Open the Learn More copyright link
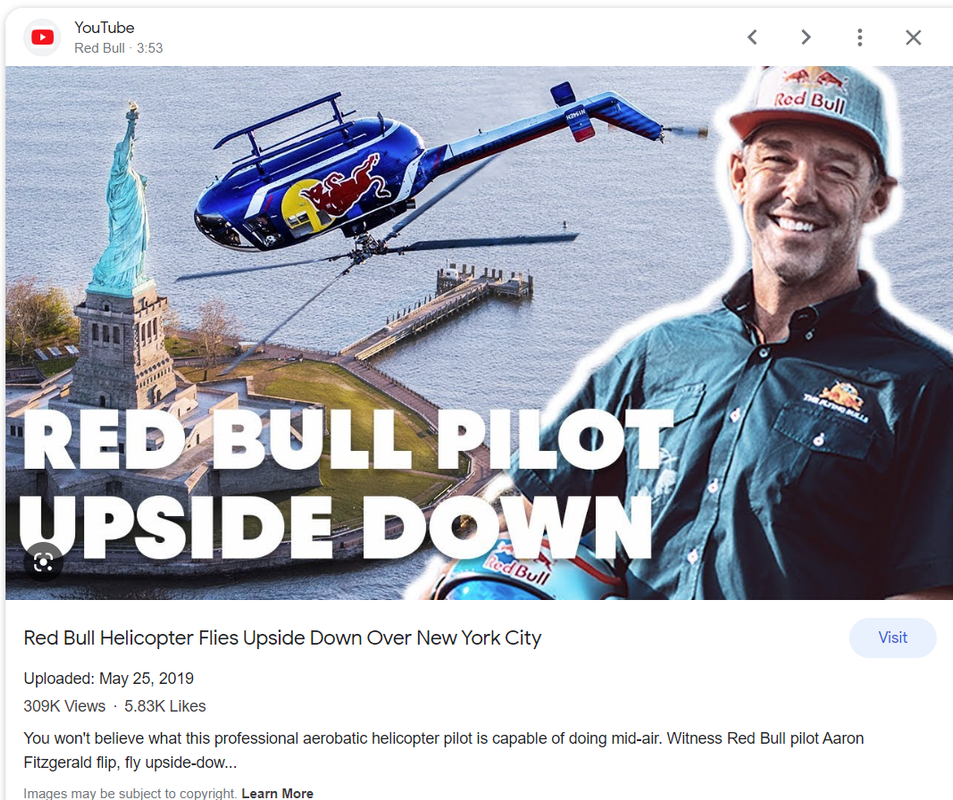Screen dimensions: 953x800 277,793
